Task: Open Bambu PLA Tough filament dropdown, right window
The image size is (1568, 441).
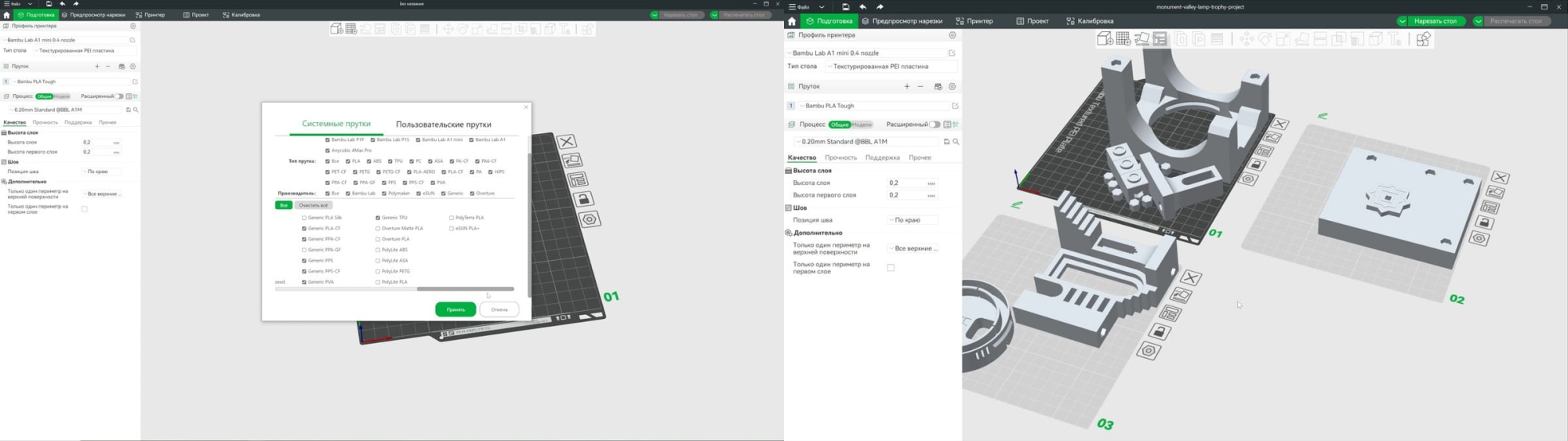Action: 873,106
